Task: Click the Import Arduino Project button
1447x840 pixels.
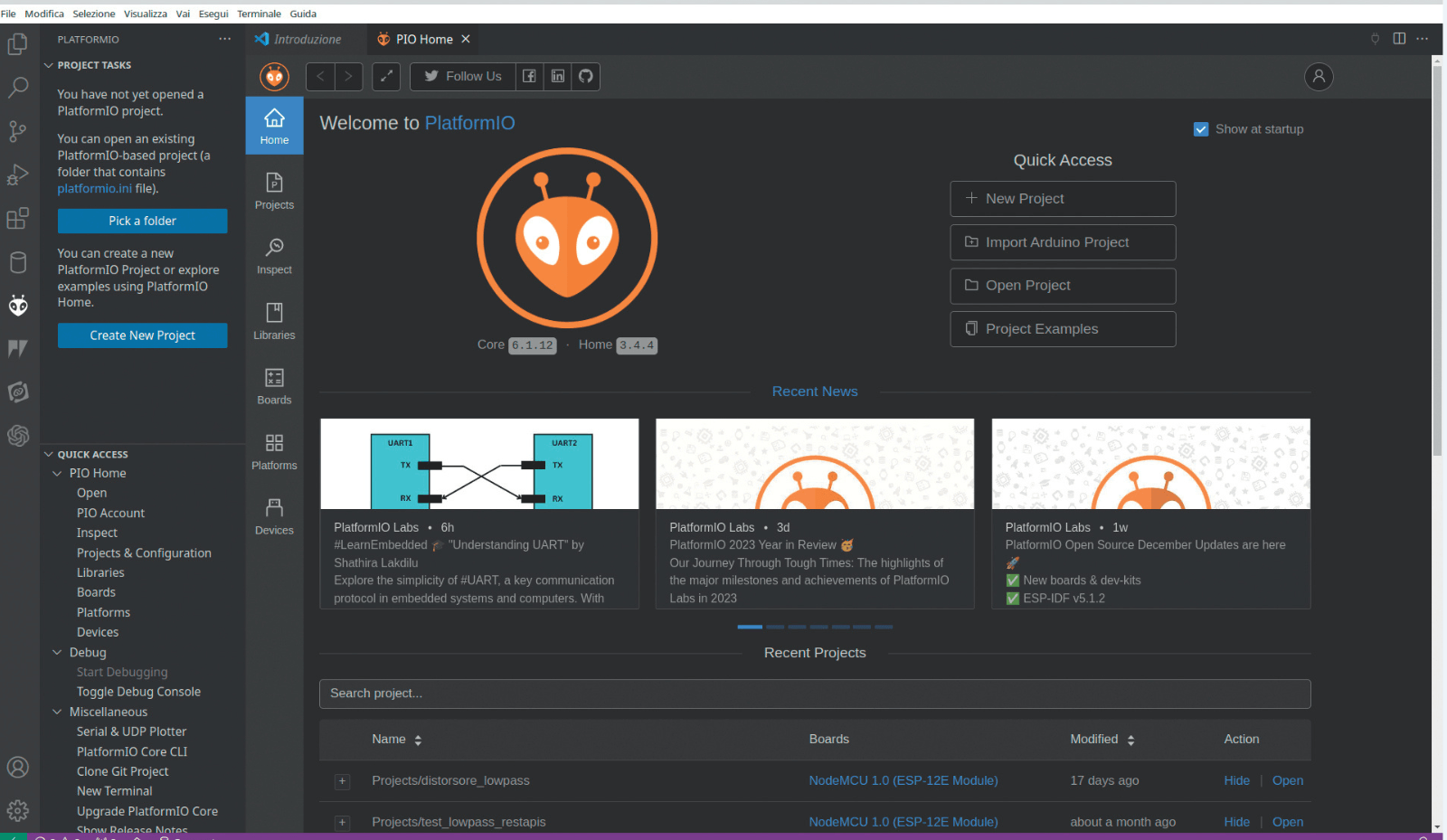Action: pos(1063,242)
